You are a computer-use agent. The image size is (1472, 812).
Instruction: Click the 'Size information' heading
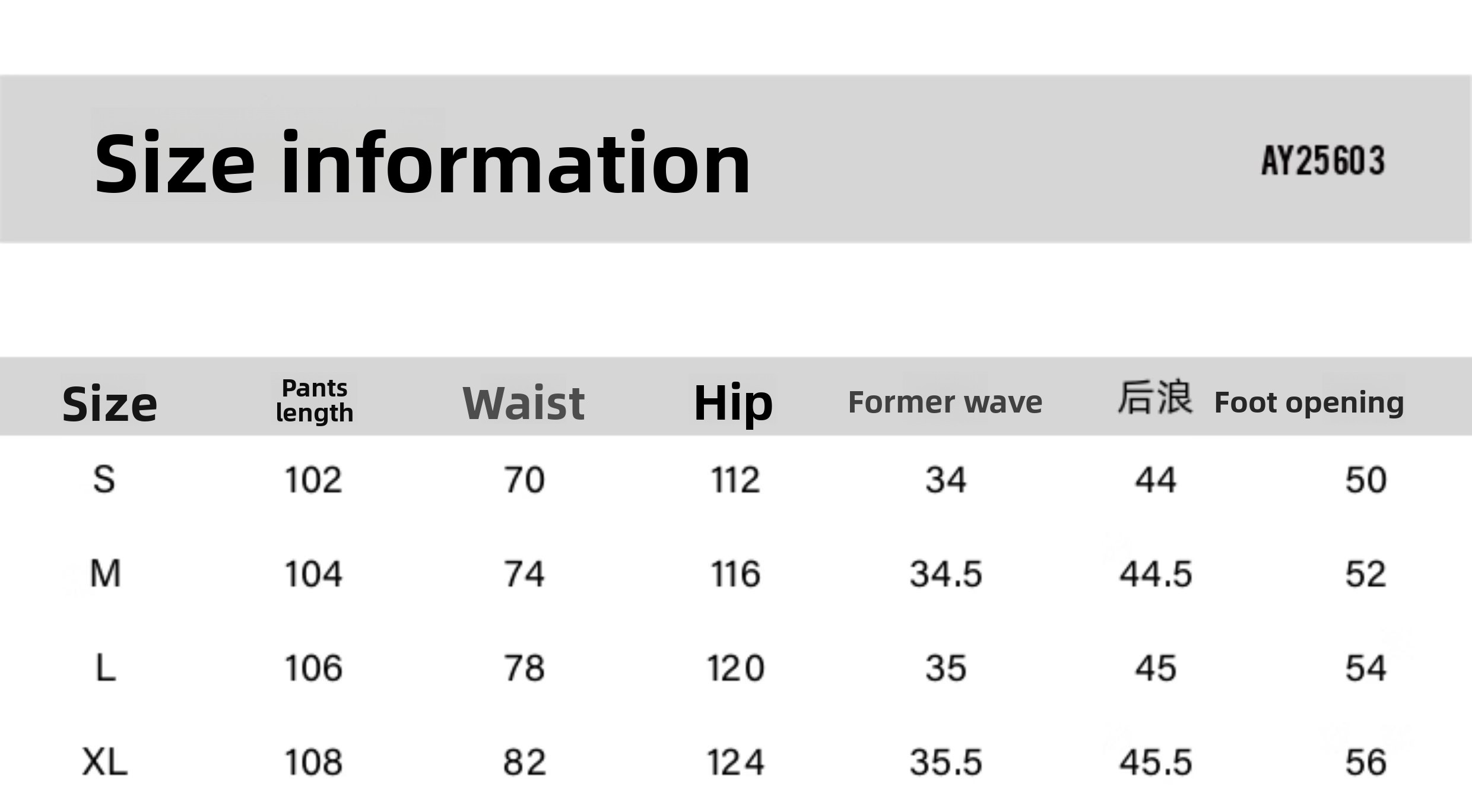(422, 163)
